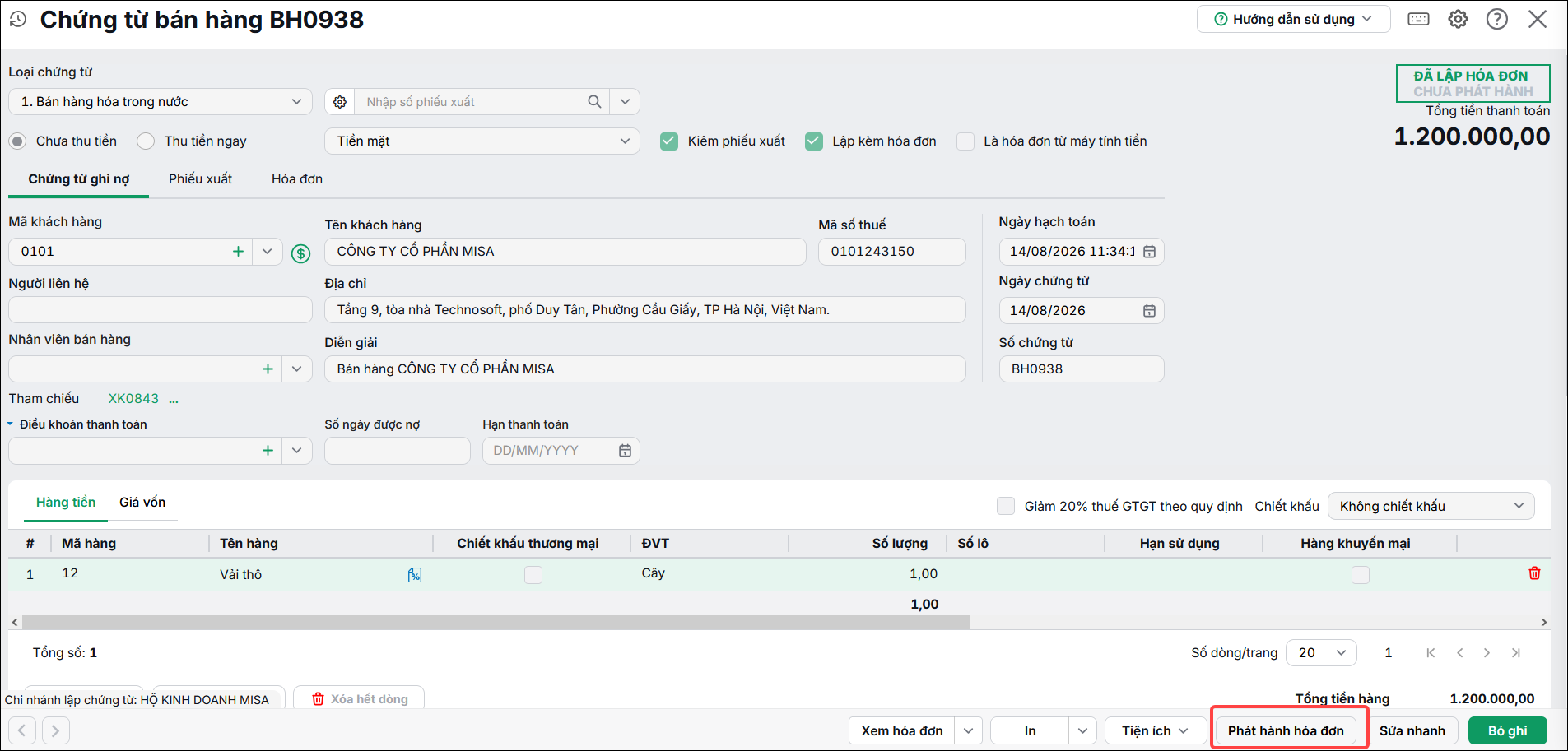Check Giảm 20% thuế GTGT theo quy định

pos(1006,506)
